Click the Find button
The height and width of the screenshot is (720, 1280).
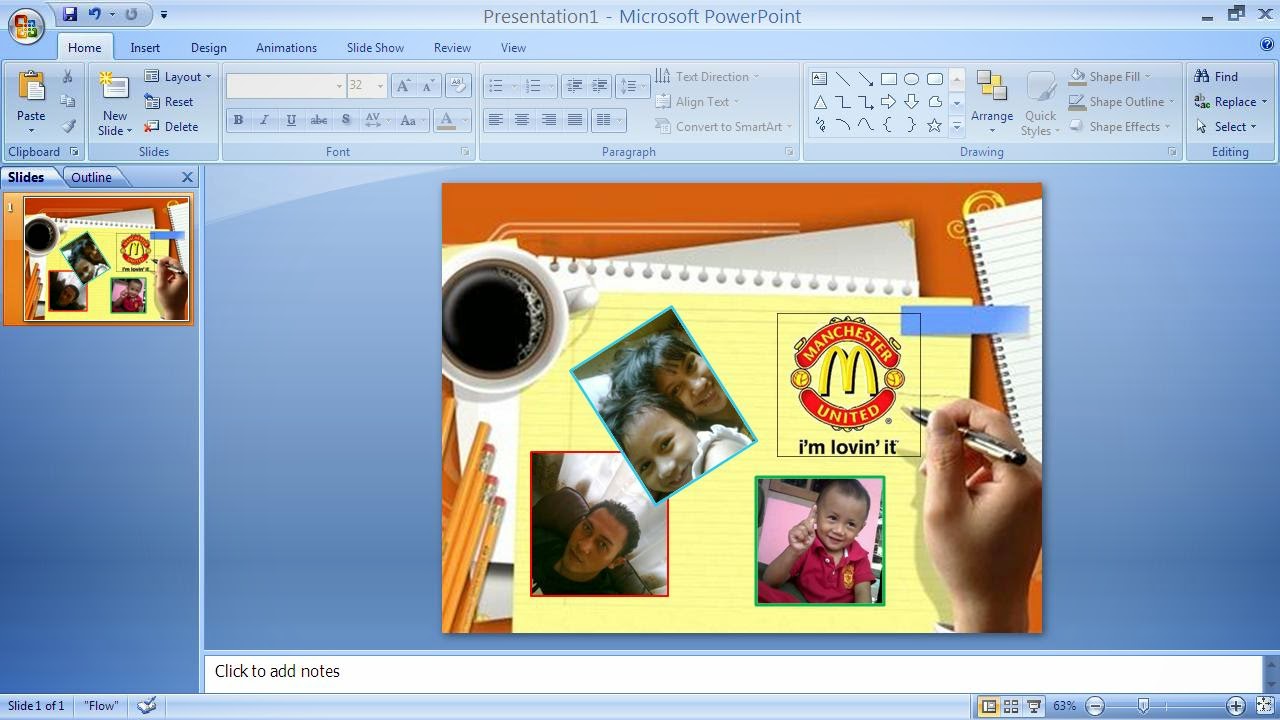[1216, 76]
